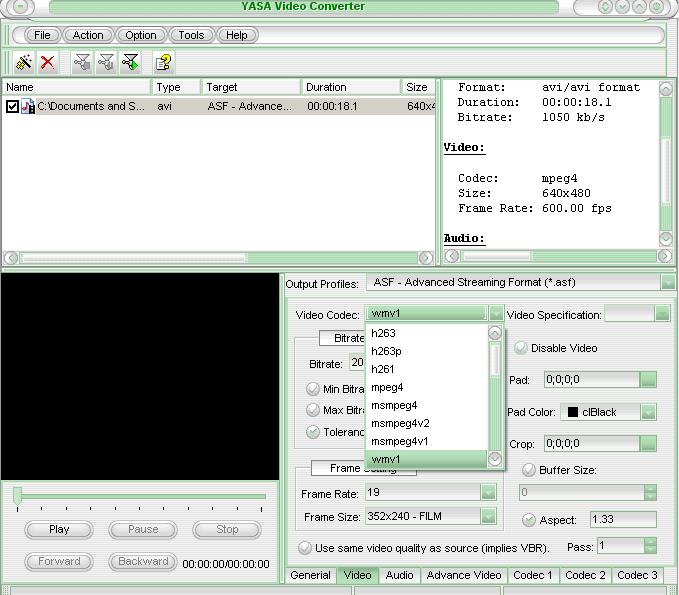Click the Aspect value field 1.33
The image size is (679, 595).
tap(623, 520)
